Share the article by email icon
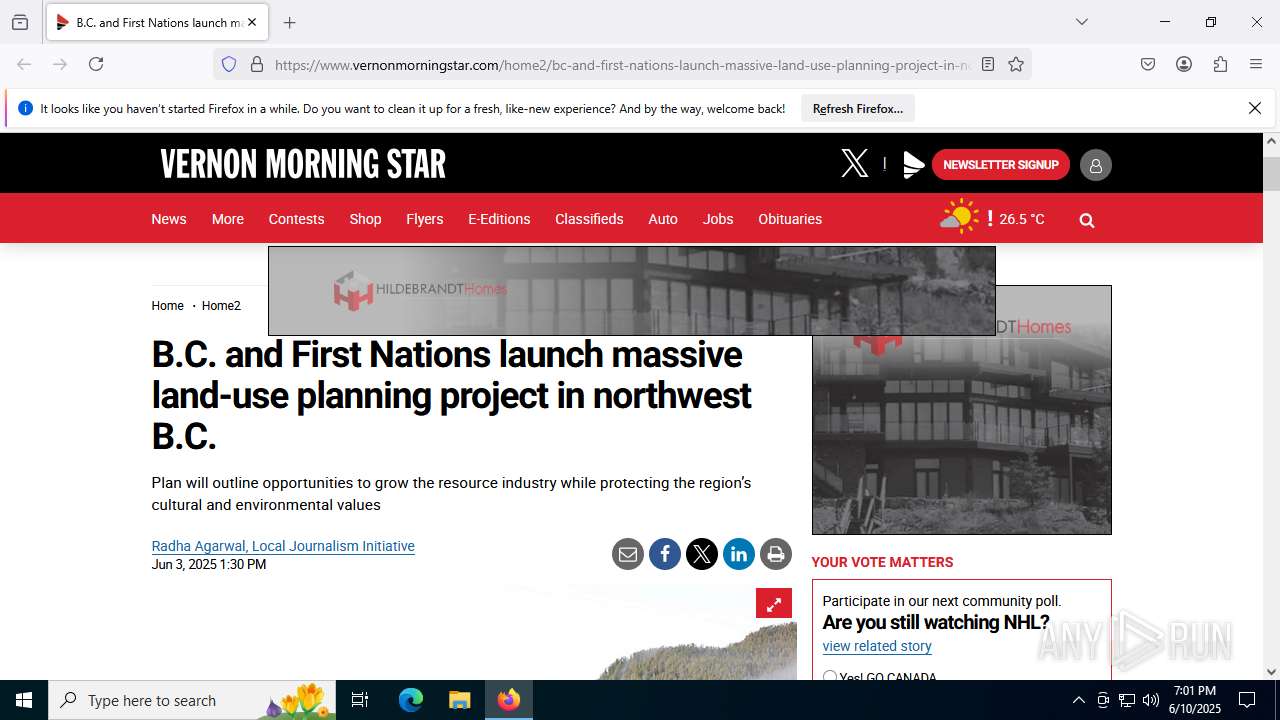The width and height of the screenshot is (1280, 720). coord(628,554)
